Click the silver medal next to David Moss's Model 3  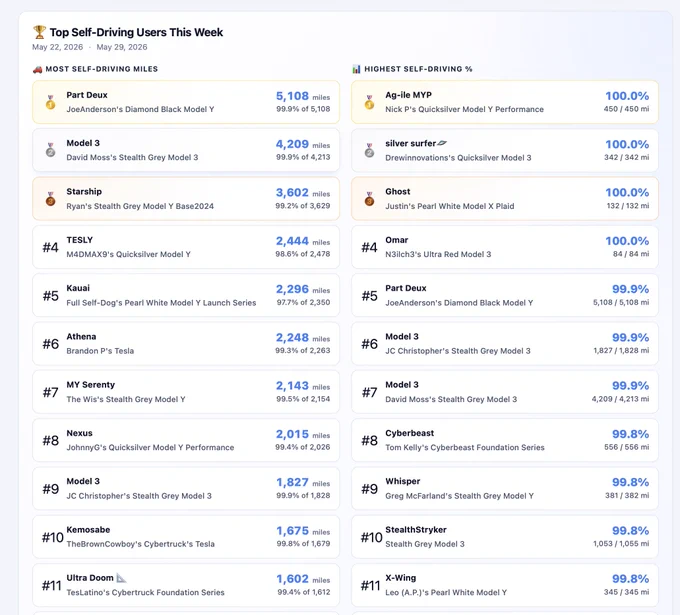[50, 150]
